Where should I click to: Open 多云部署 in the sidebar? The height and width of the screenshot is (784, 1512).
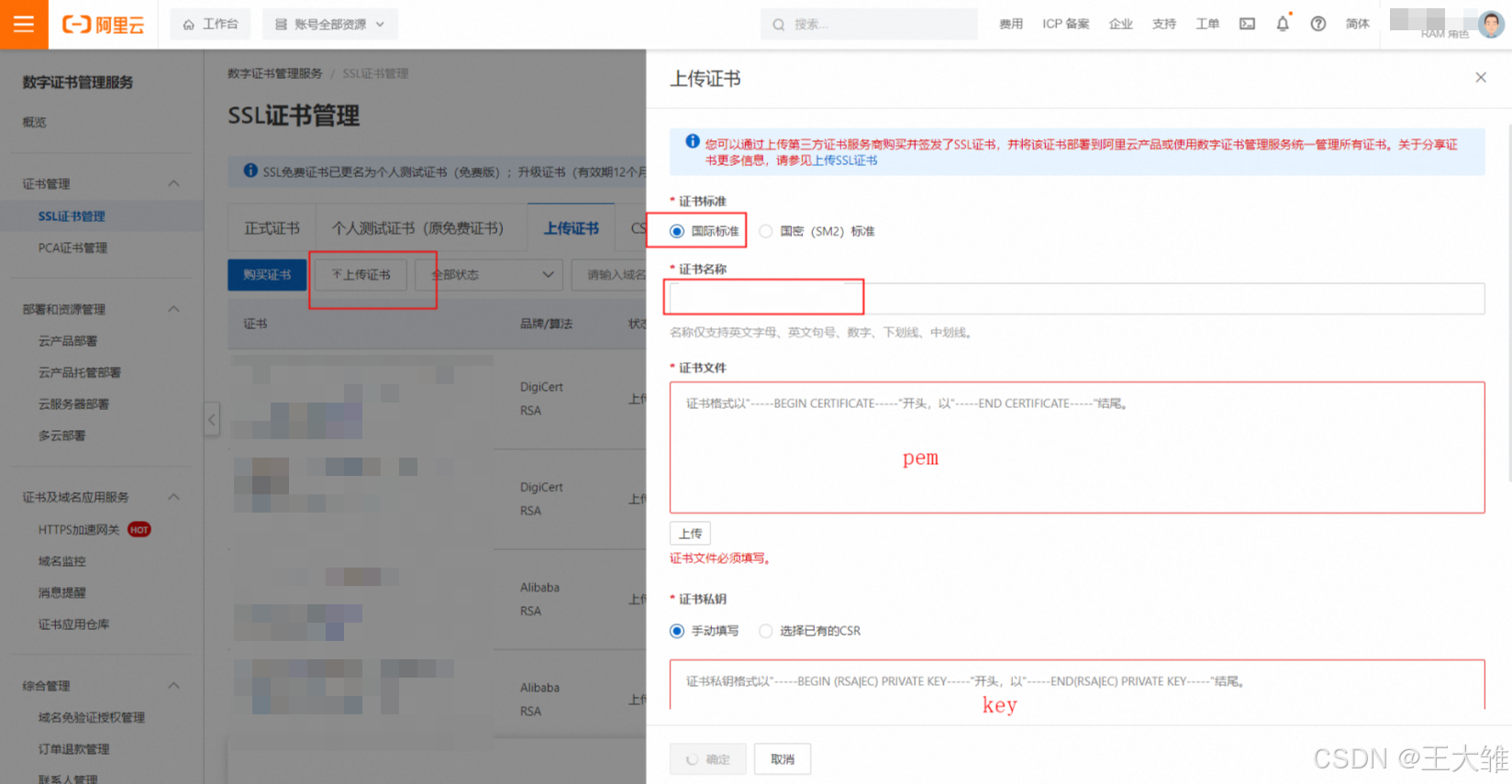tap(61, 436)
